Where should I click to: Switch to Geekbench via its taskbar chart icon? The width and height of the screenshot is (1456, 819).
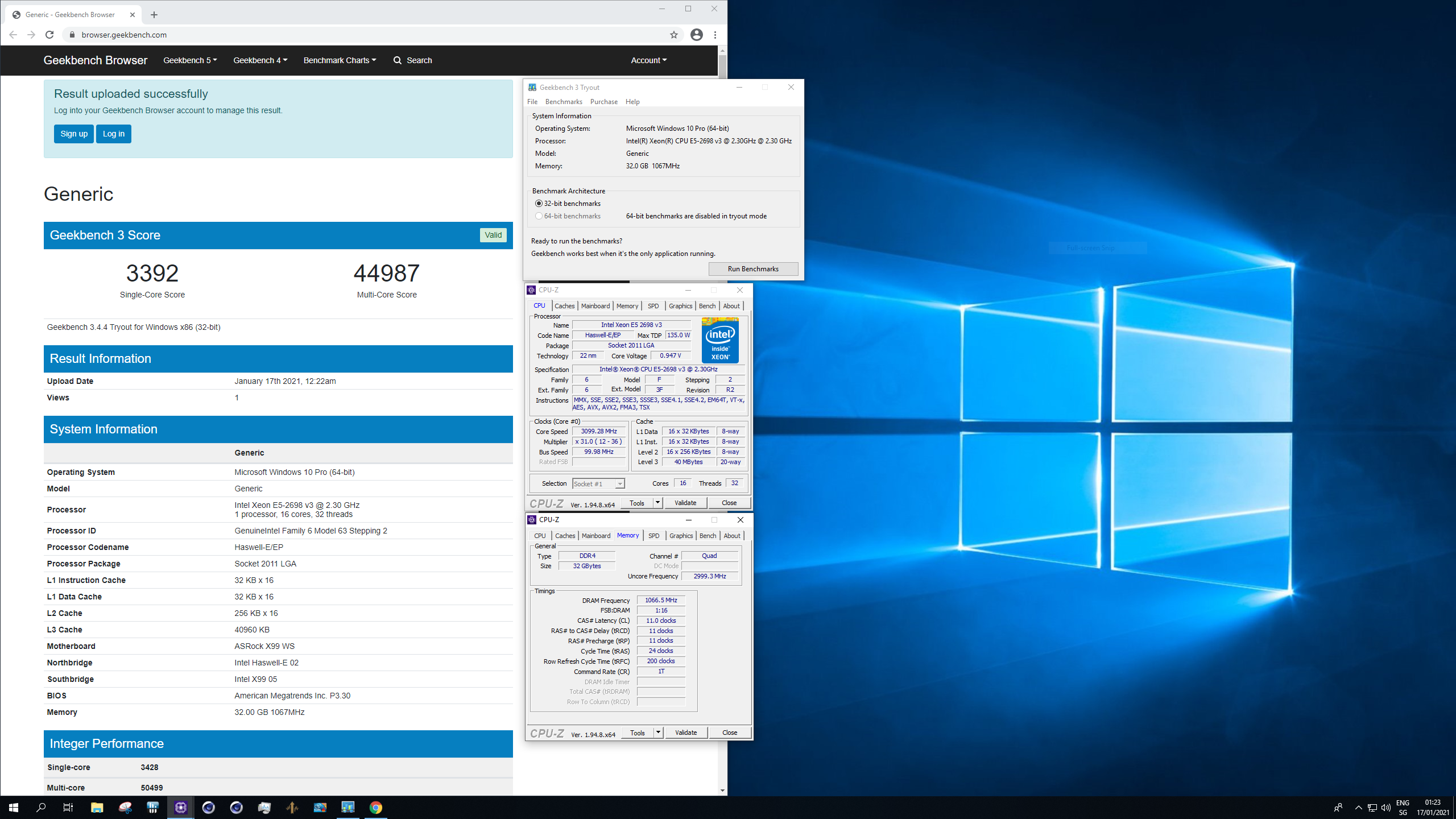tap(348, 808)
